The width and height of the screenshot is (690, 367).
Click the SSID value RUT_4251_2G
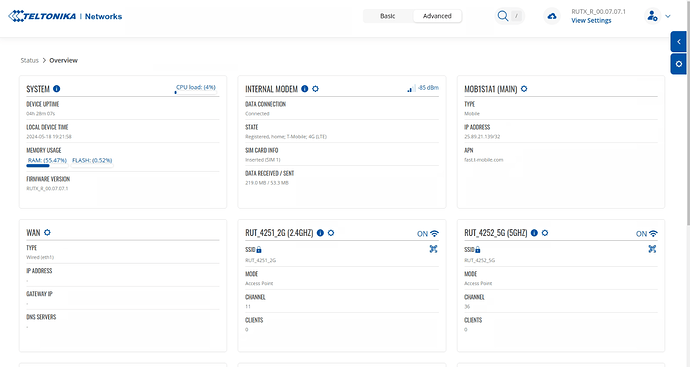(261, 260)
